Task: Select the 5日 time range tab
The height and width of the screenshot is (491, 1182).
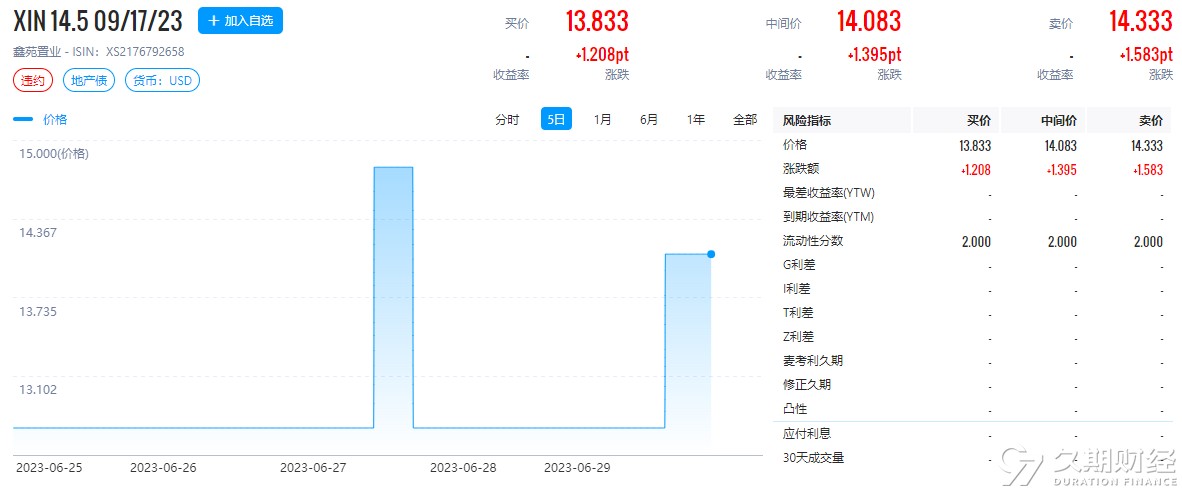Action: pyautogui.click(x=556, y=120)
